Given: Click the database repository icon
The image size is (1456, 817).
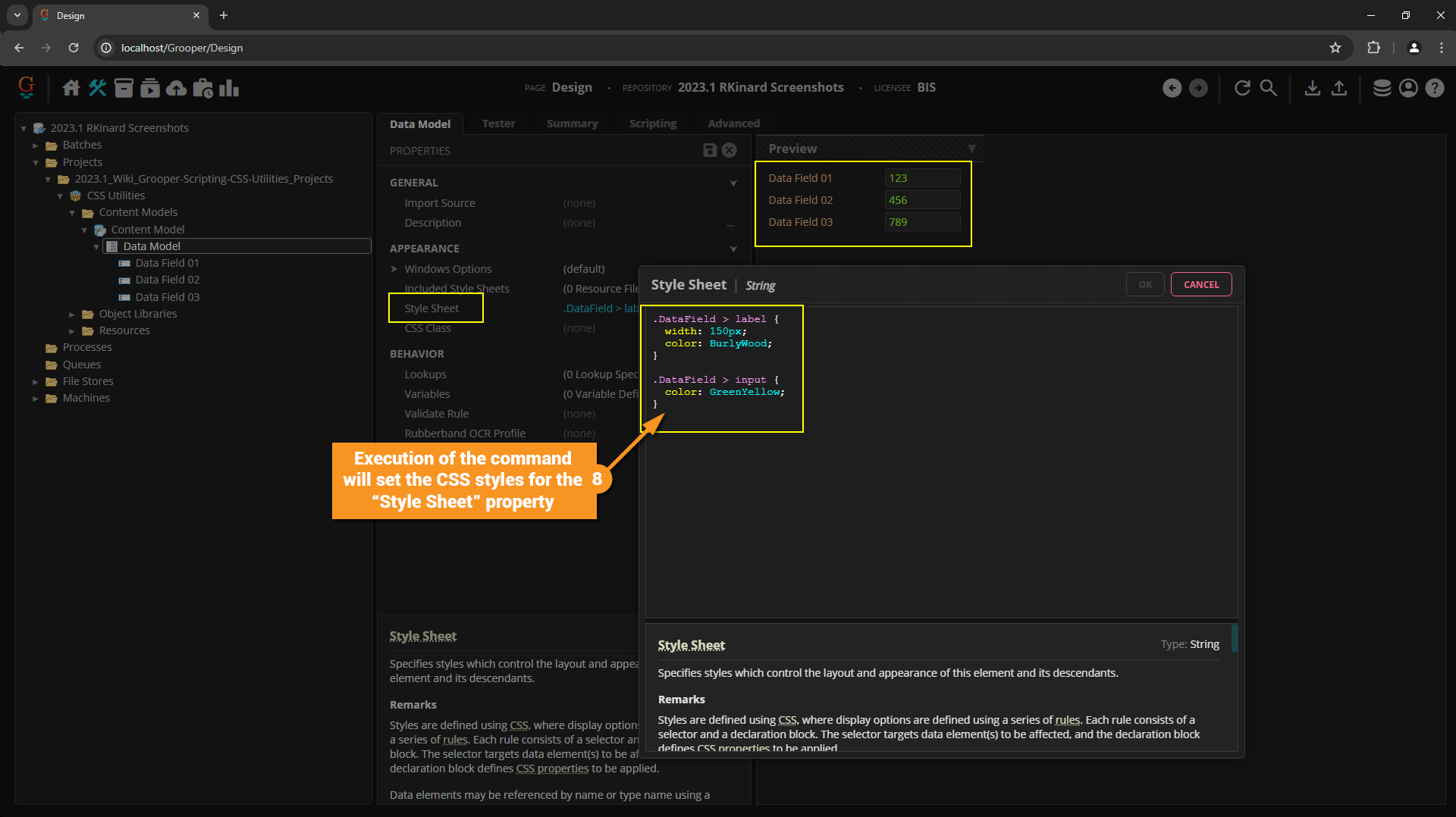Looking at the screenshot, I should pos(1382,88).
